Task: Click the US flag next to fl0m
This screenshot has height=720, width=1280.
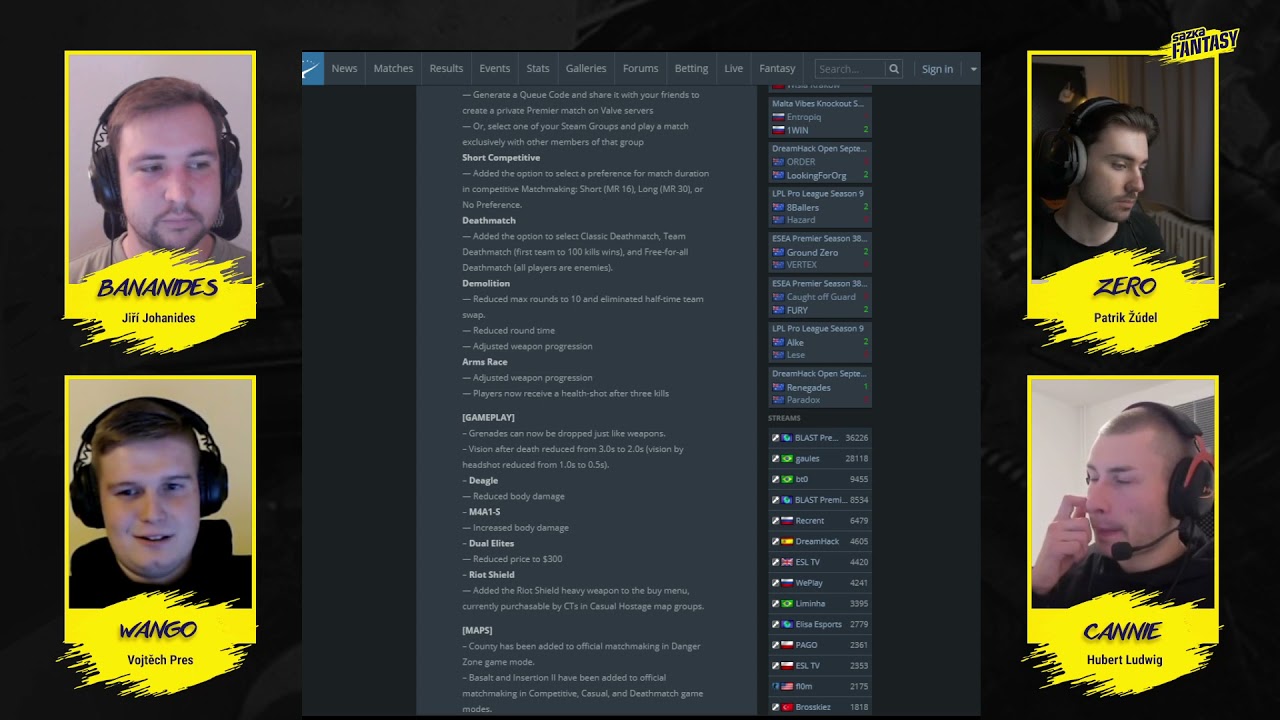Action: [787, 687]
